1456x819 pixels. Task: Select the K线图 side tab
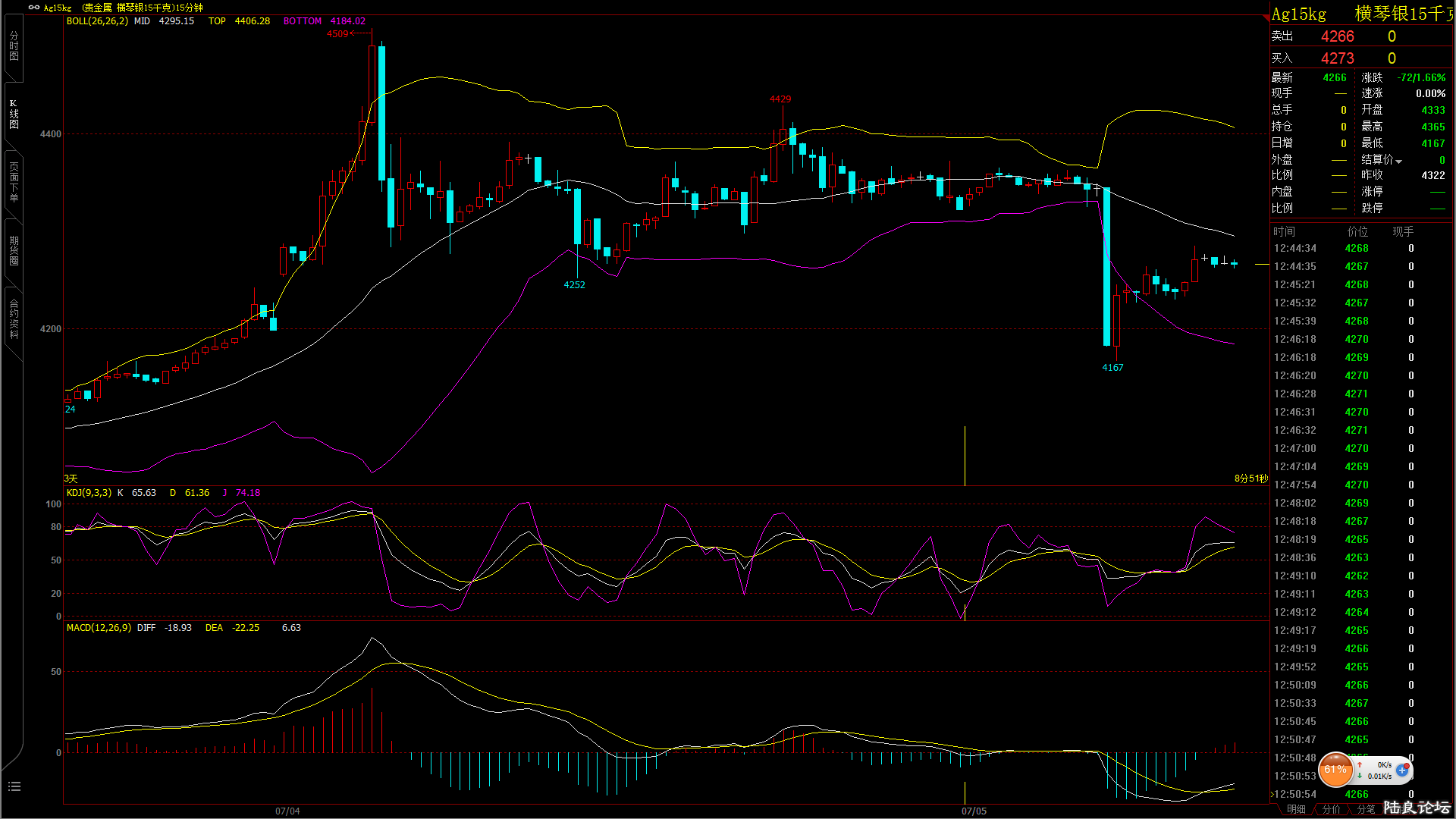[x=14, y=114]
